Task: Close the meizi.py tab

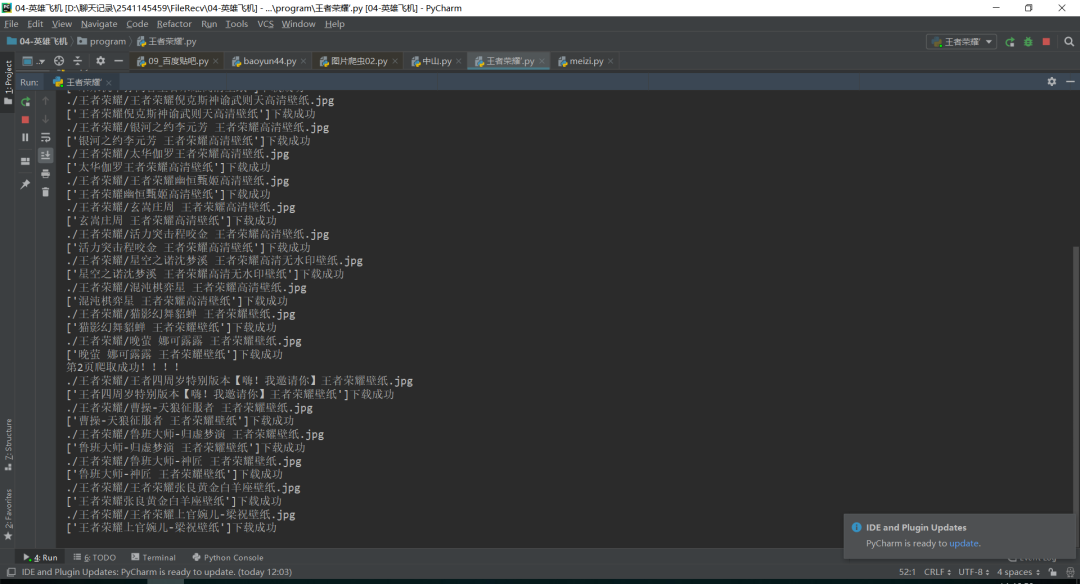Action: tap(611, 61)
